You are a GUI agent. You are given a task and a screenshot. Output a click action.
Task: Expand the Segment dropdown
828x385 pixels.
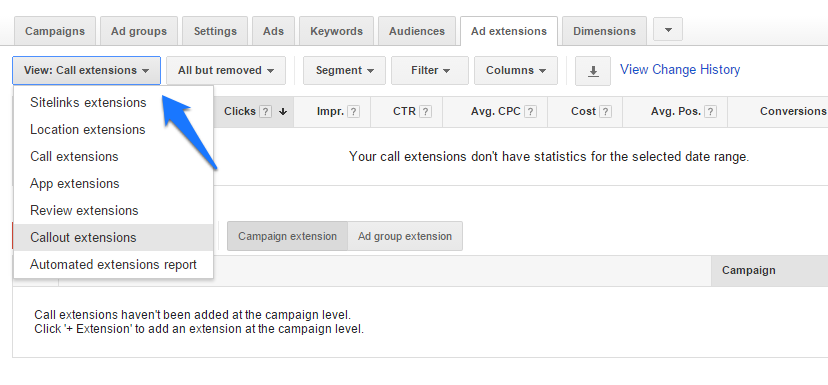(344, 70)
